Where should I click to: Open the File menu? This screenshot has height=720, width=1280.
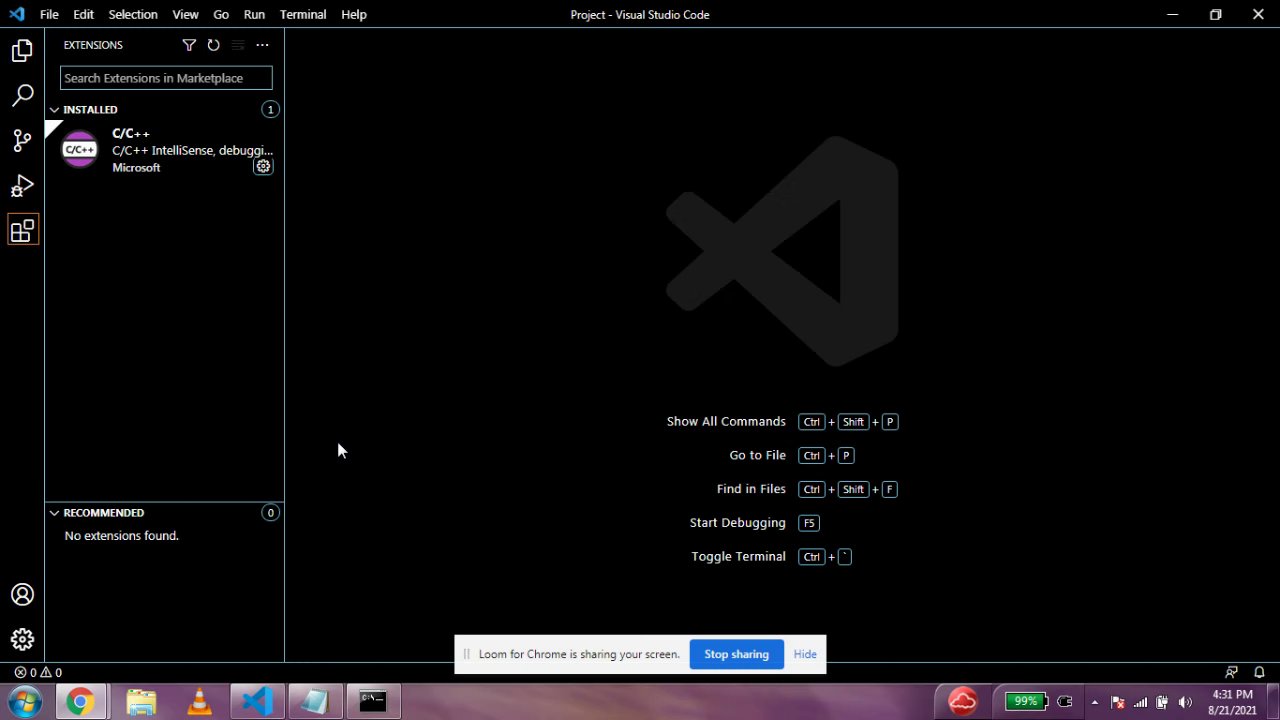(49, 14)
